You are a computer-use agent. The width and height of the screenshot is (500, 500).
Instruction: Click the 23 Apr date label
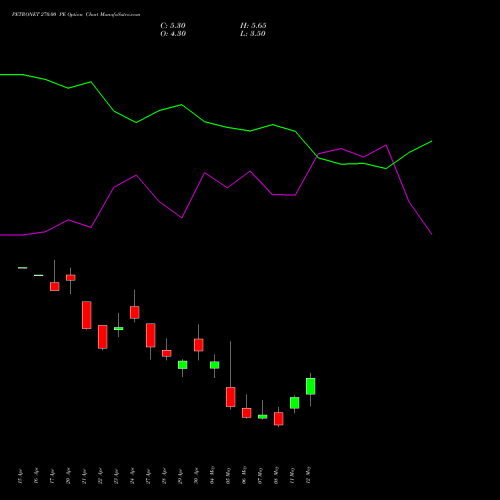click(116, 476)
